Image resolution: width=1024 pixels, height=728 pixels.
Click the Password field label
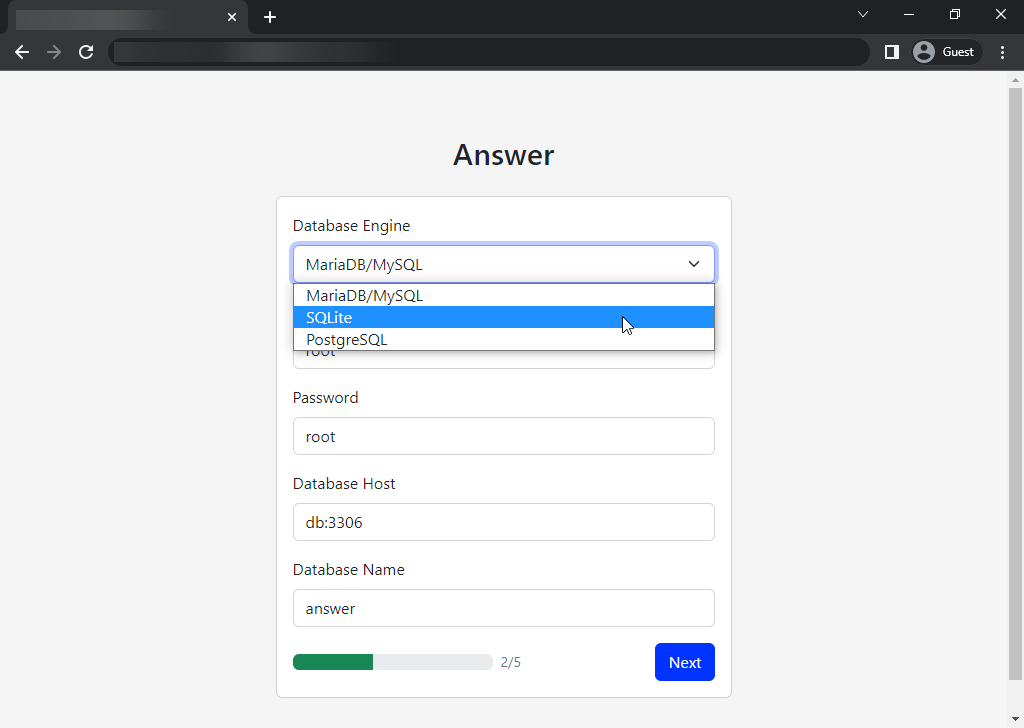[x=325, y=398]
